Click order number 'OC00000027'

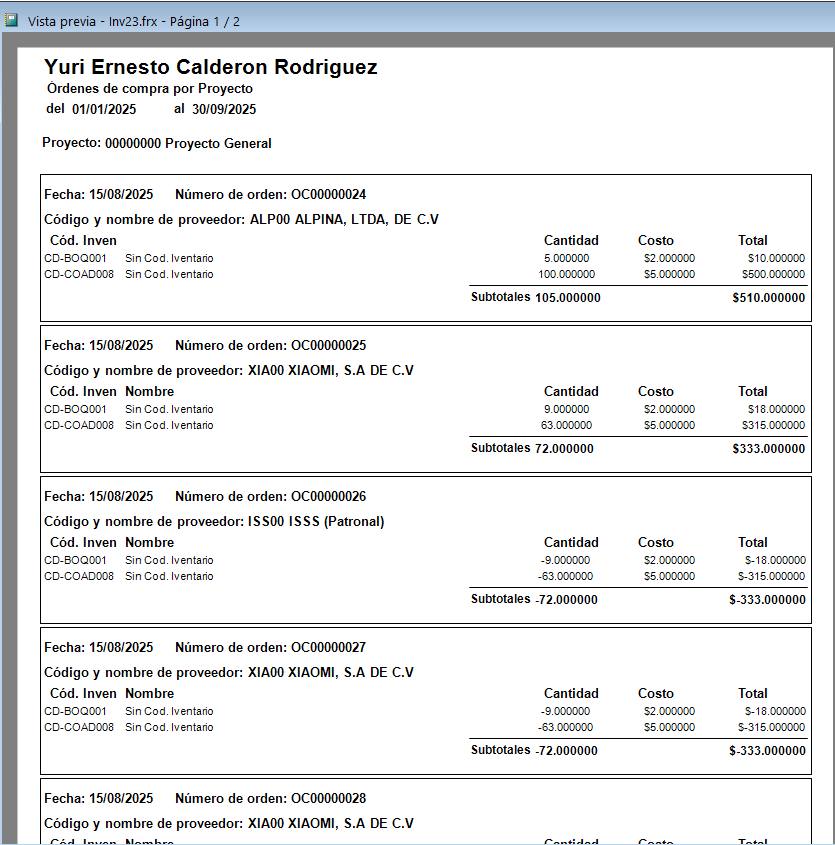point(328,647)
